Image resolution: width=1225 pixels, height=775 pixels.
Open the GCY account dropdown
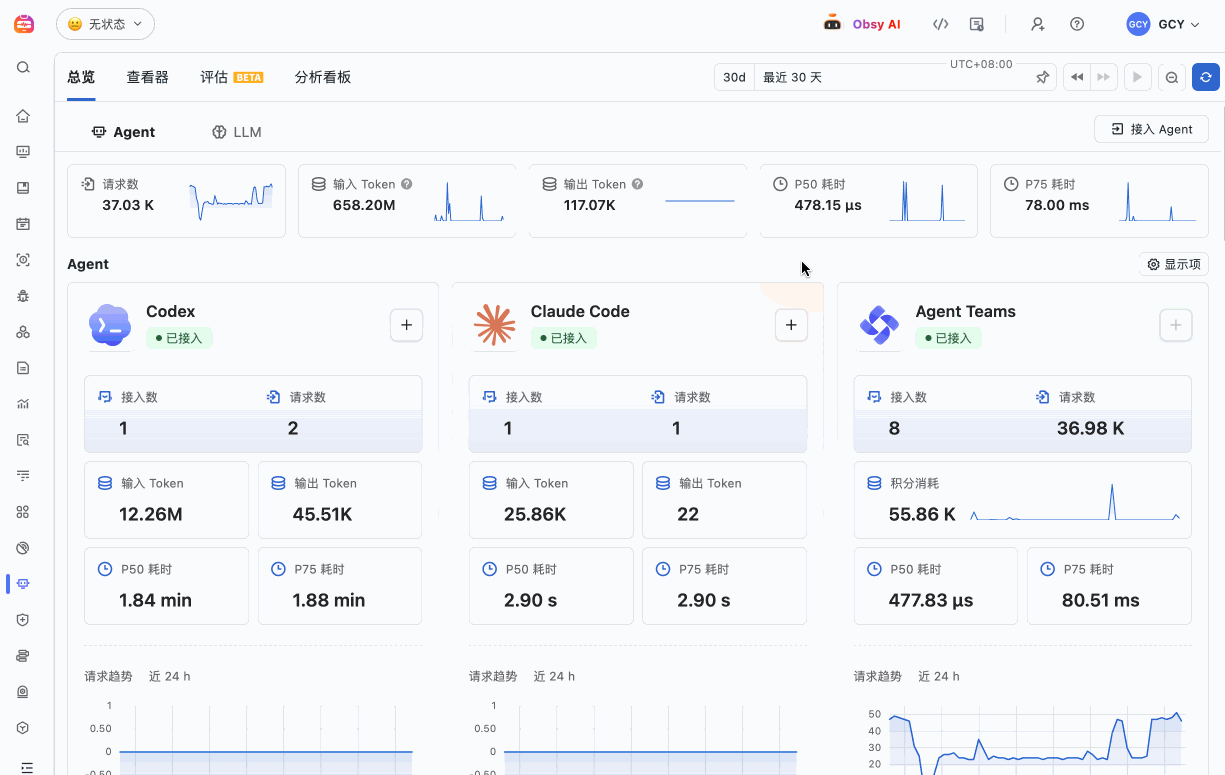tap(1163, 24)
